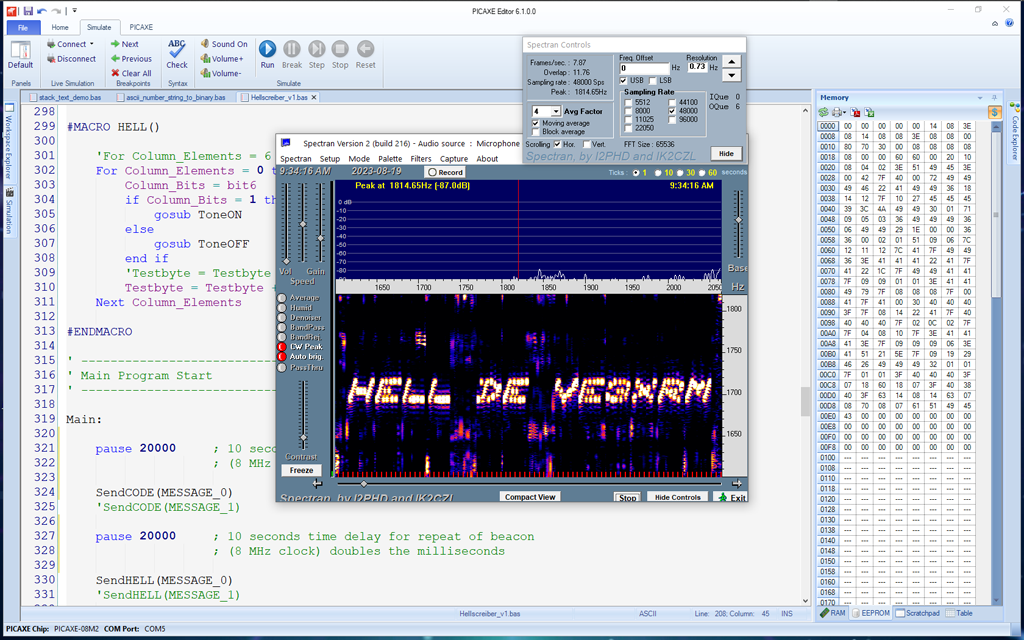
Task: Open the Connect dropdown arrow
Action: click(91, 44)
